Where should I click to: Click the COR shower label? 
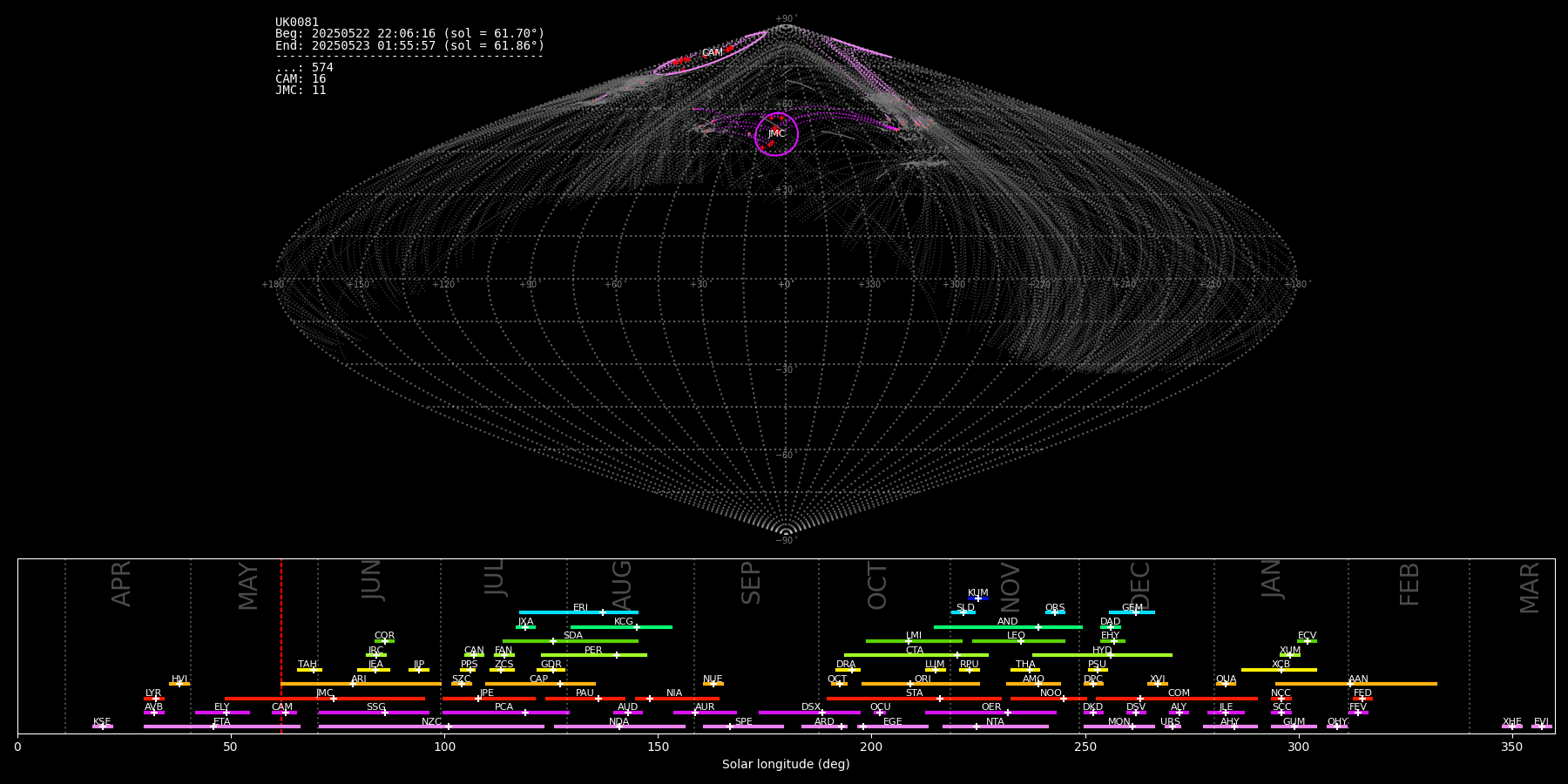point(384,636)
